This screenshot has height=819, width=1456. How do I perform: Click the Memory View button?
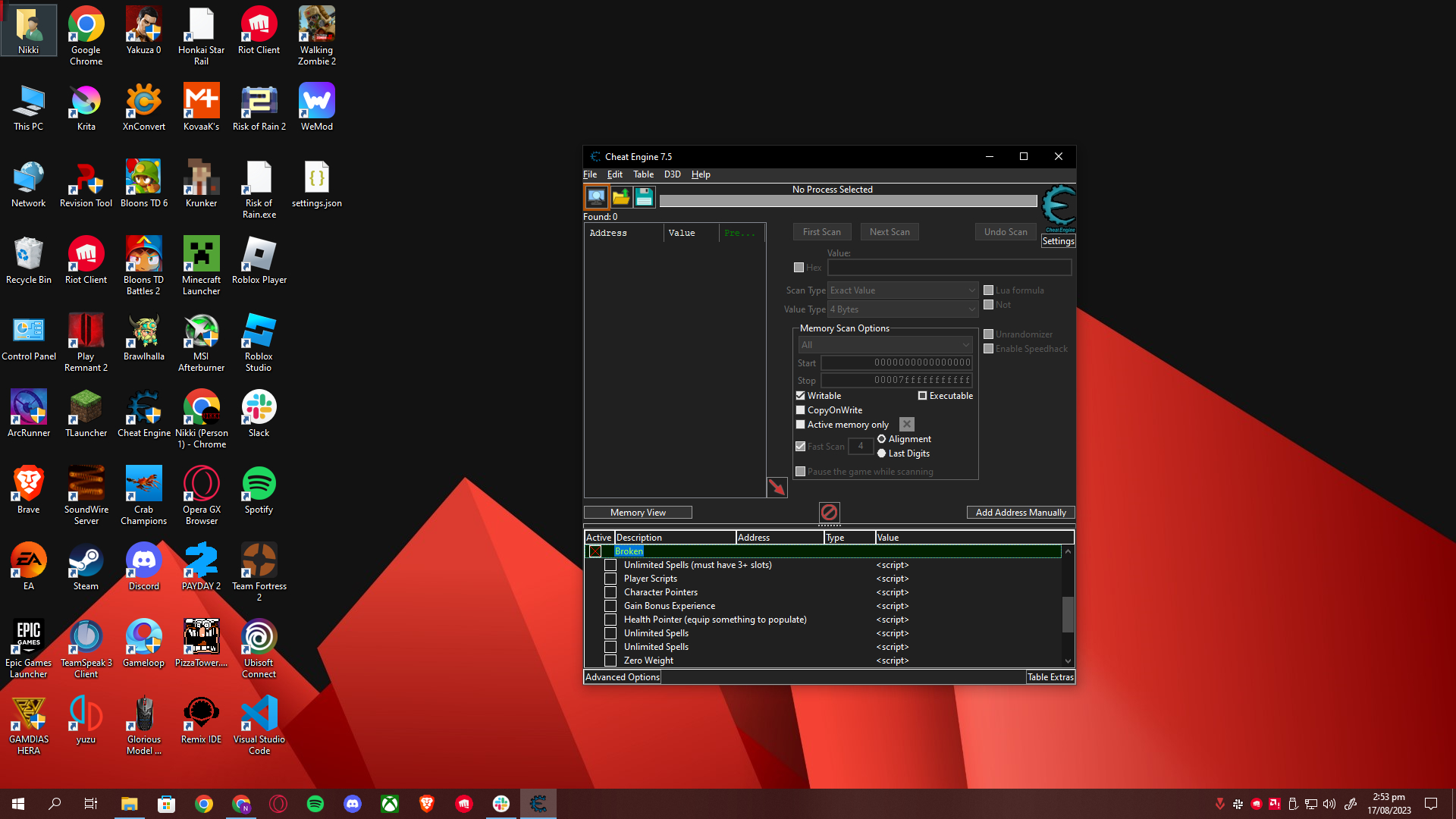638,513
